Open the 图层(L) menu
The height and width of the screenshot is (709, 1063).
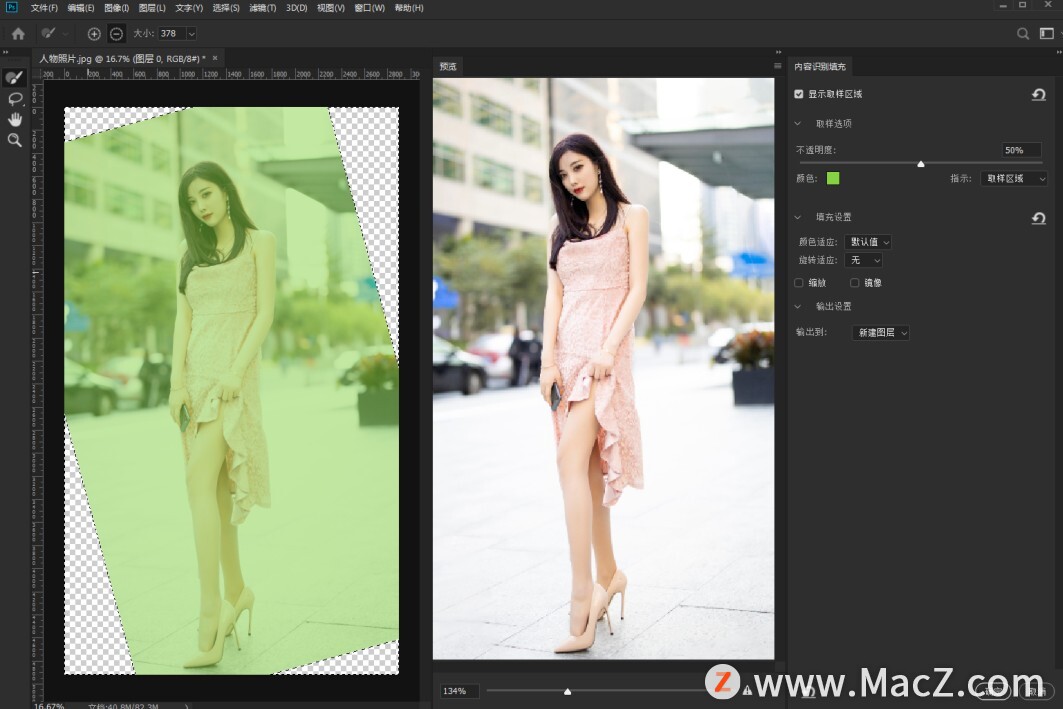152,8
